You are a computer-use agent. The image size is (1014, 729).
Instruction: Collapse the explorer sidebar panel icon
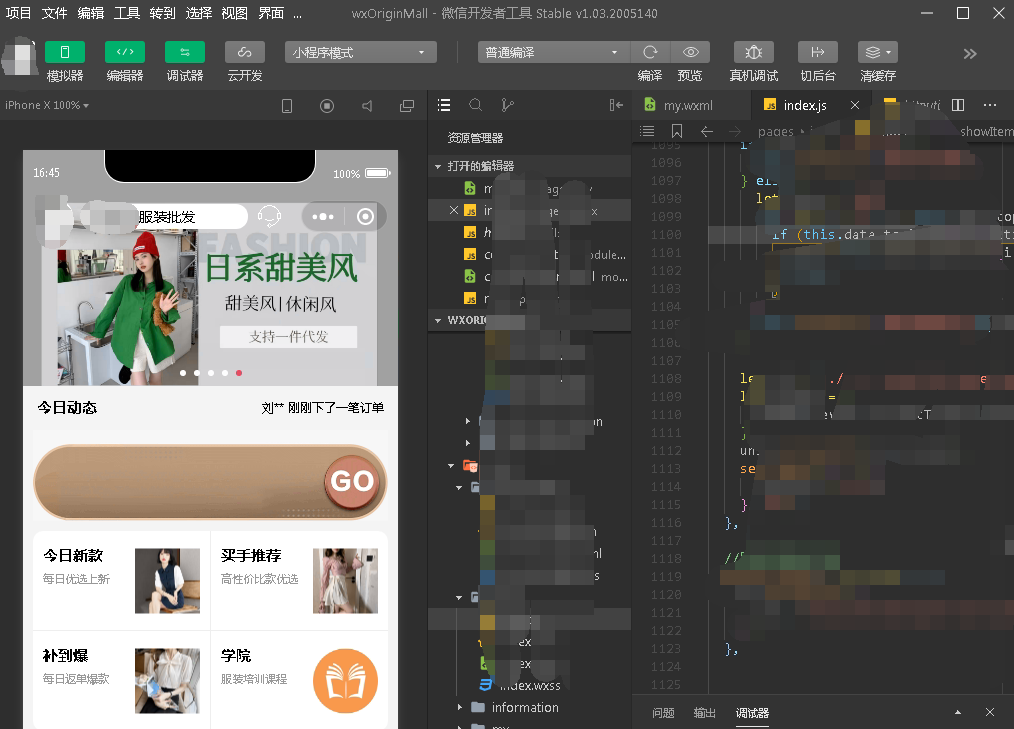pos(616,105)
